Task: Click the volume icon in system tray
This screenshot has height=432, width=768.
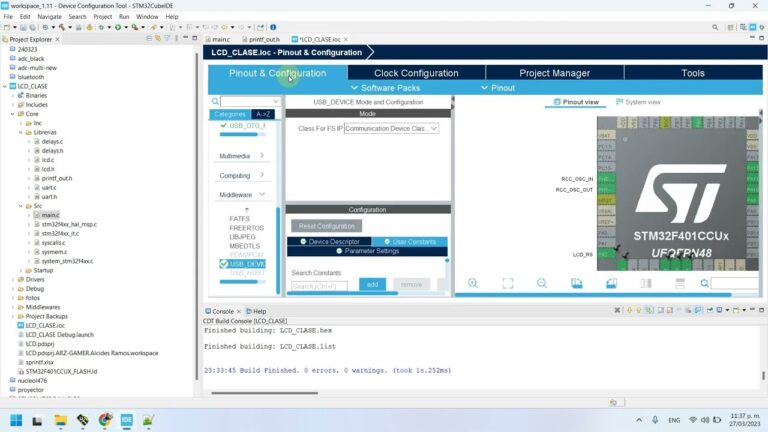Action: 705,420
